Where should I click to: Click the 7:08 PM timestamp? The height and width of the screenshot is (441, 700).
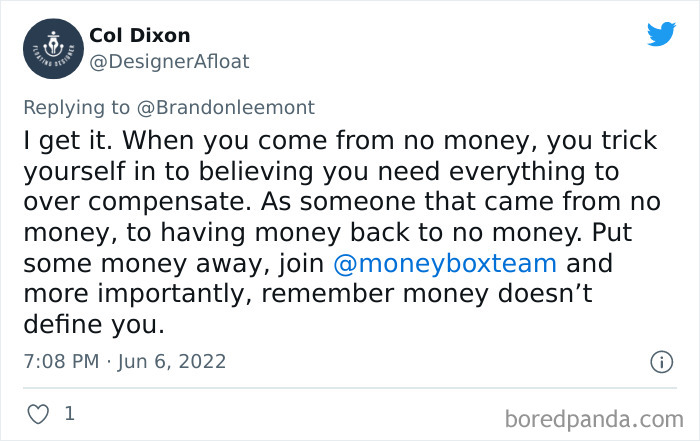pyautogui.click(x=62, y=361)
